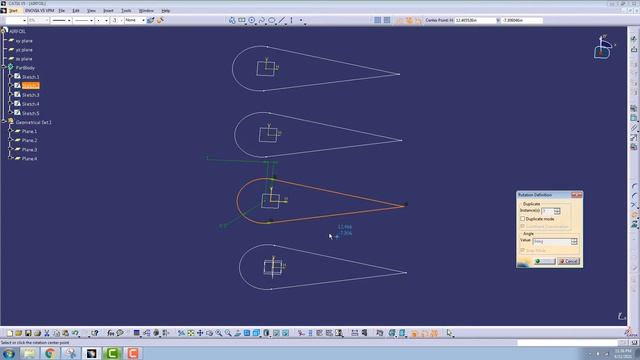Image resolution: width=640 pixels, height=360 pixels.
Task: Click the Windows Start orb
Action: pyautogui.click(x=9, y=353)
